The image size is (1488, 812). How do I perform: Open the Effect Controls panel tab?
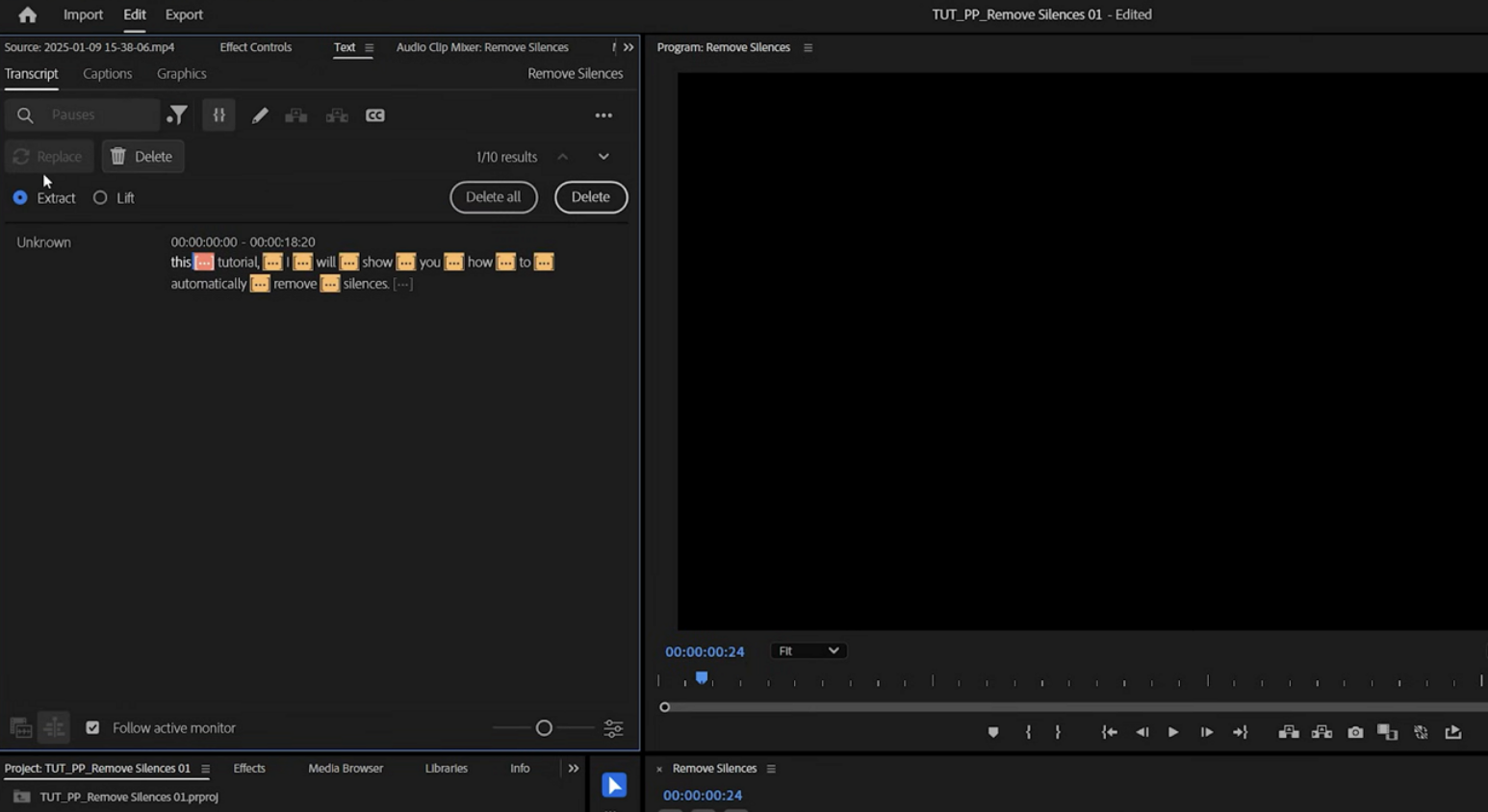pyautogui.click(x=256, y=47)
